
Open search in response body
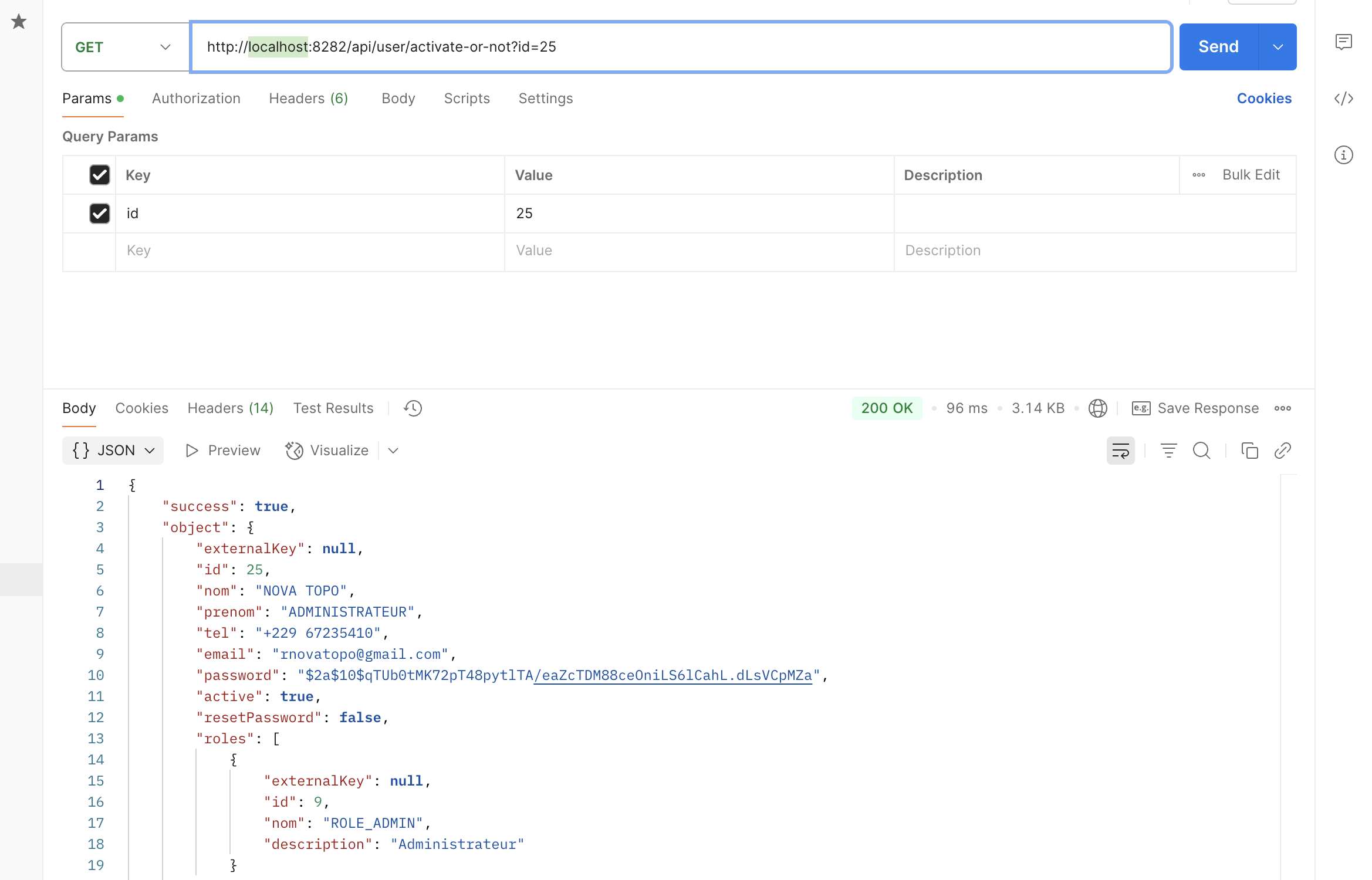[1201, 451]
